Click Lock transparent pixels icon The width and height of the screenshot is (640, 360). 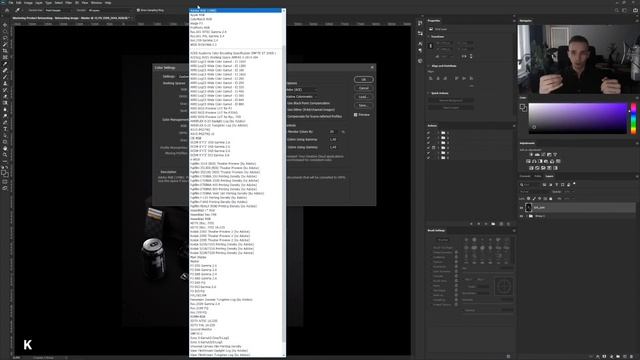click(529, 199)
